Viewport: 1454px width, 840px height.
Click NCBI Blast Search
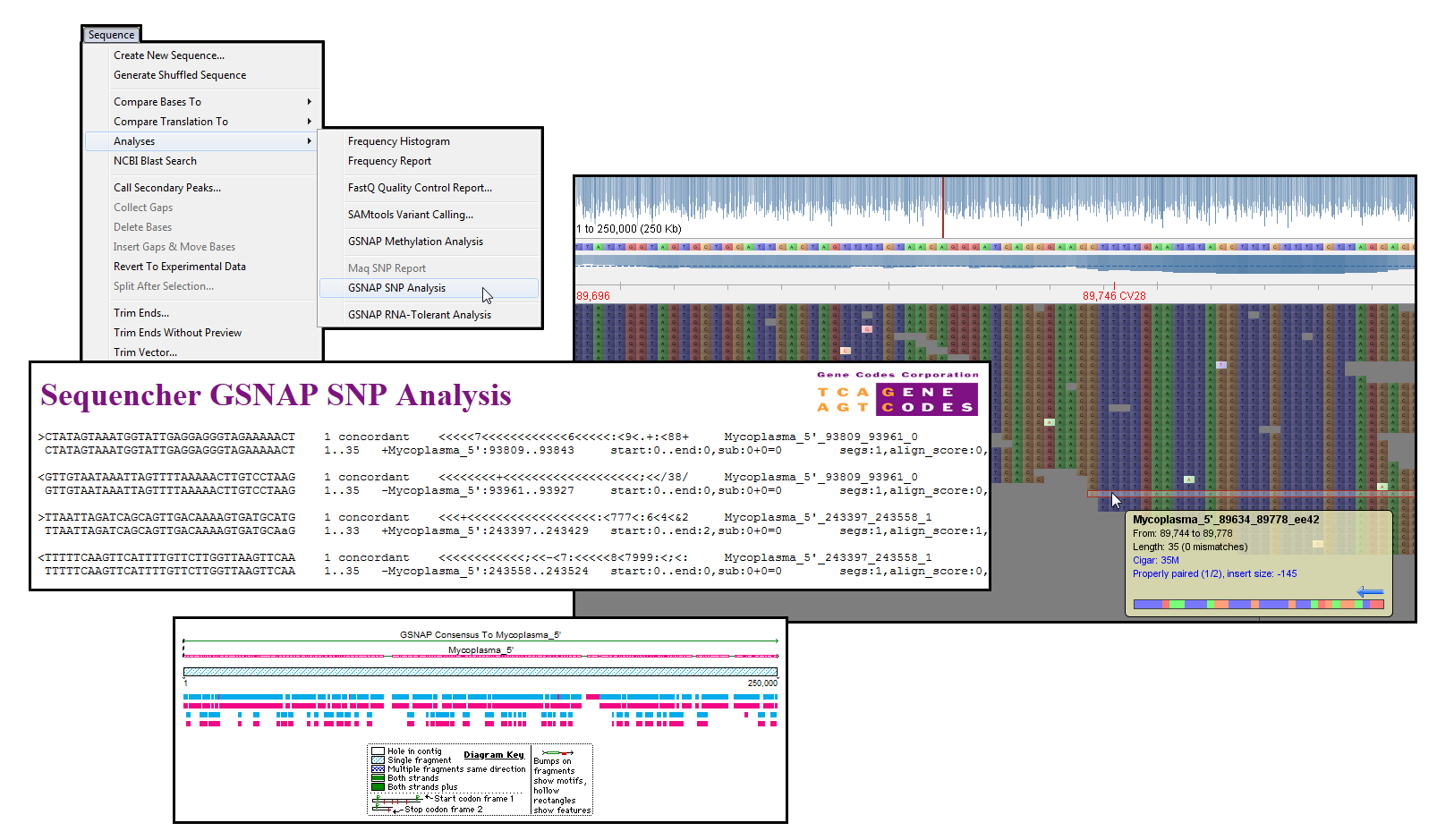click(x=155, y=161)
